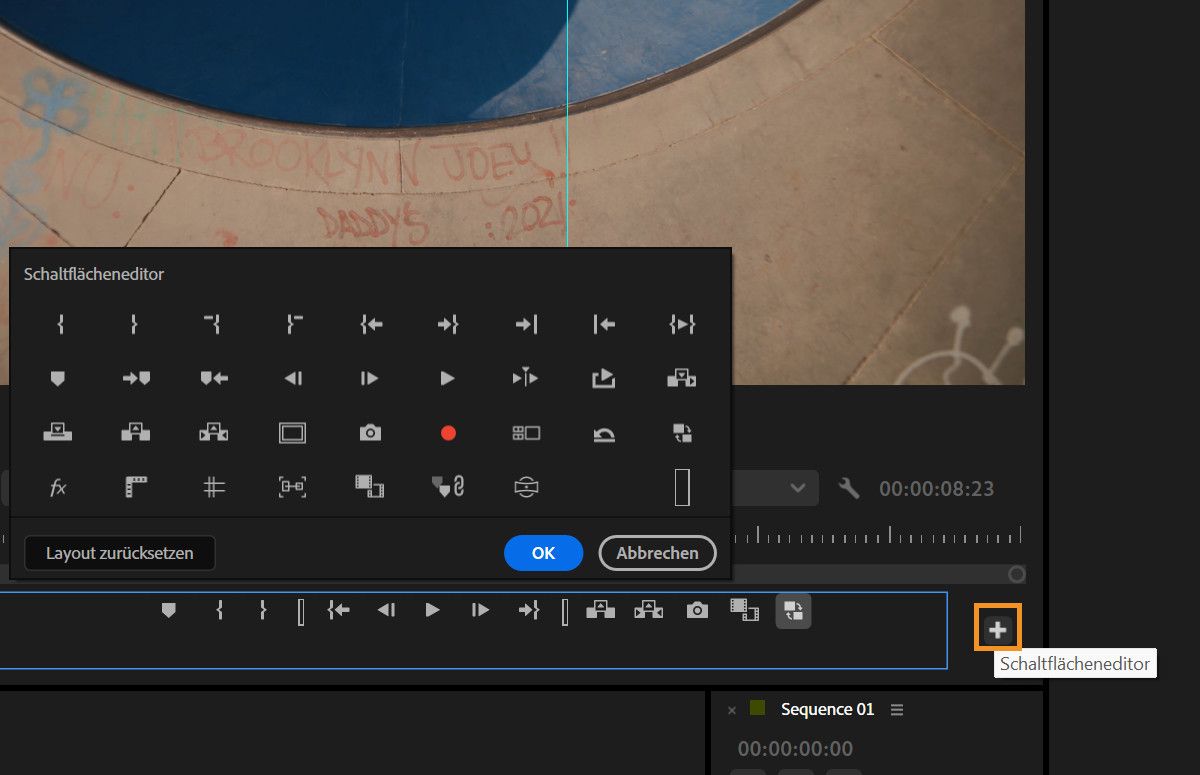Switch to the Sequence 01 tab
The height and width of the screenshot is (775, 1200).
pos(827,709)
